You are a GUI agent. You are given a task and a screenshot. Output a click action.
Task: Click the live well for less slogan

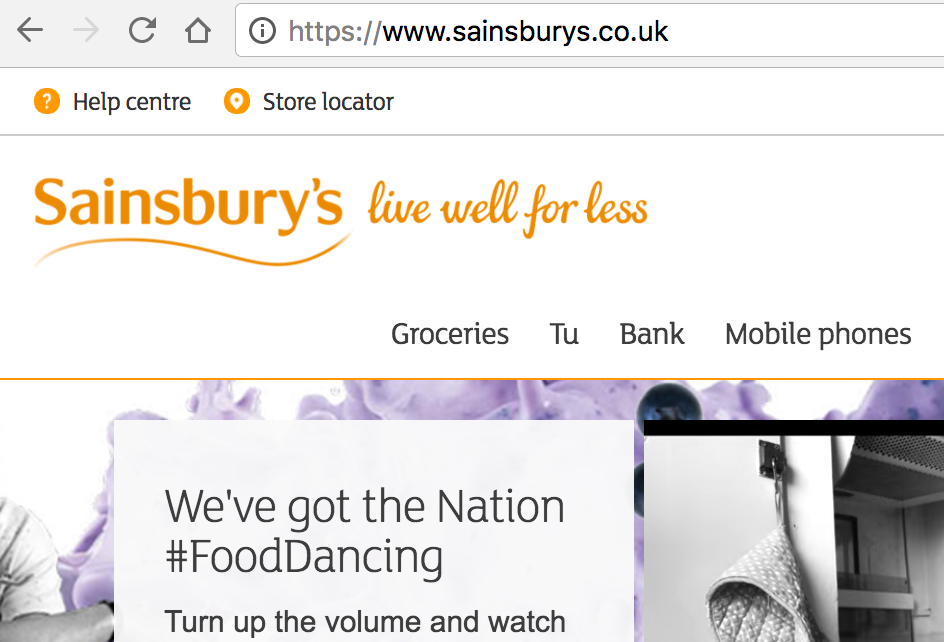508,208
